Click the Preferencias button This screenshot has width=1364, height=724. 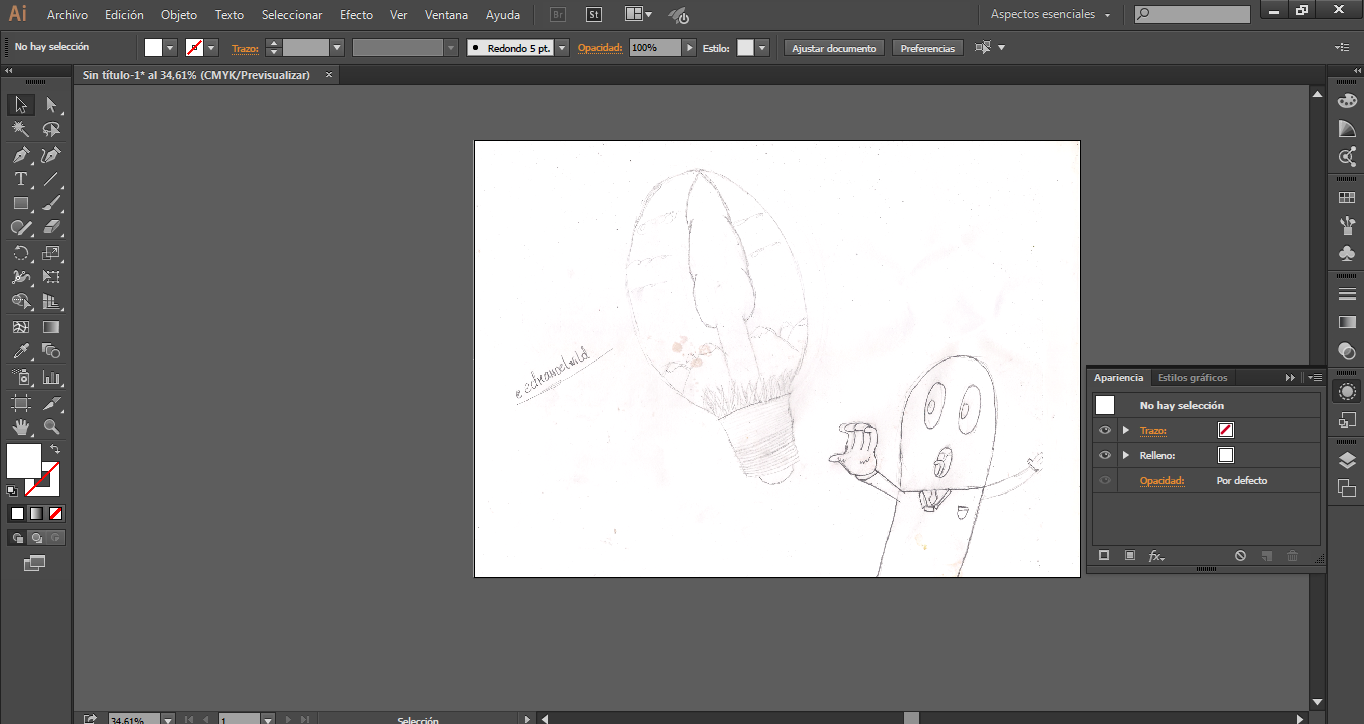tap(927, 48)
